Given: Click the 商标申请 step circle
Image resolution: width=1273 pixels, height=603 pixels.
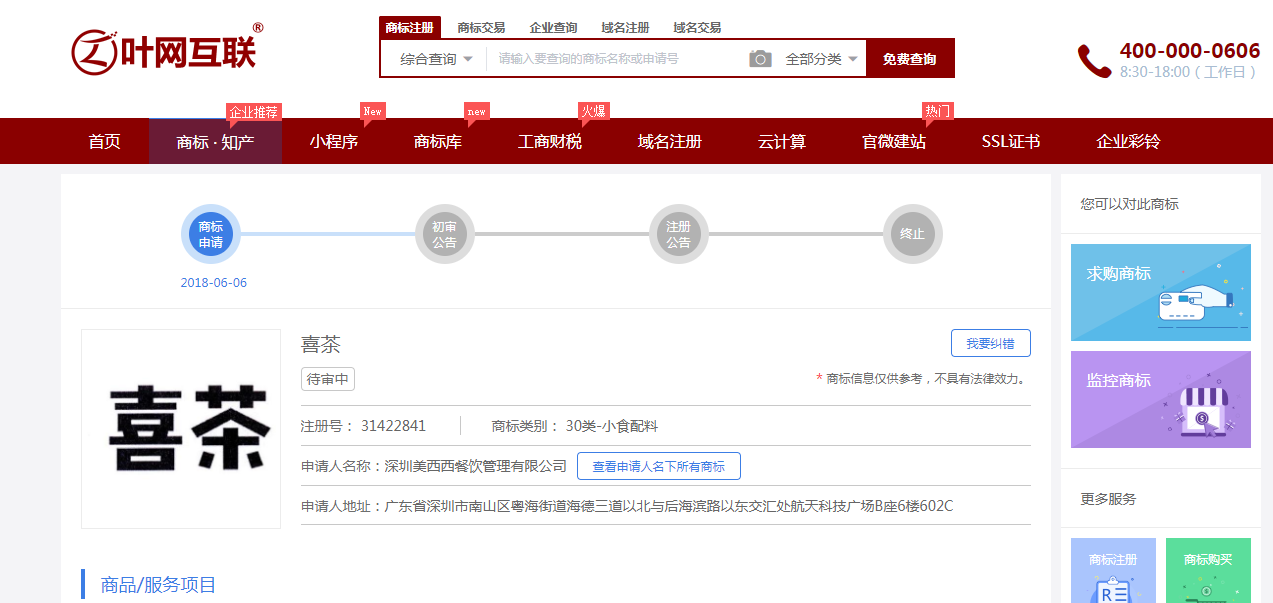Looking at the screenshot, I should click(211, 234).
